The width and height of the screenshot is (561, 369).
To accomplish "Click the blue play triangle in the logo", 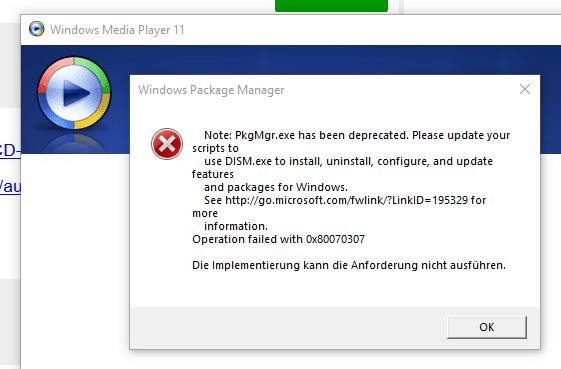I will 76,93.
